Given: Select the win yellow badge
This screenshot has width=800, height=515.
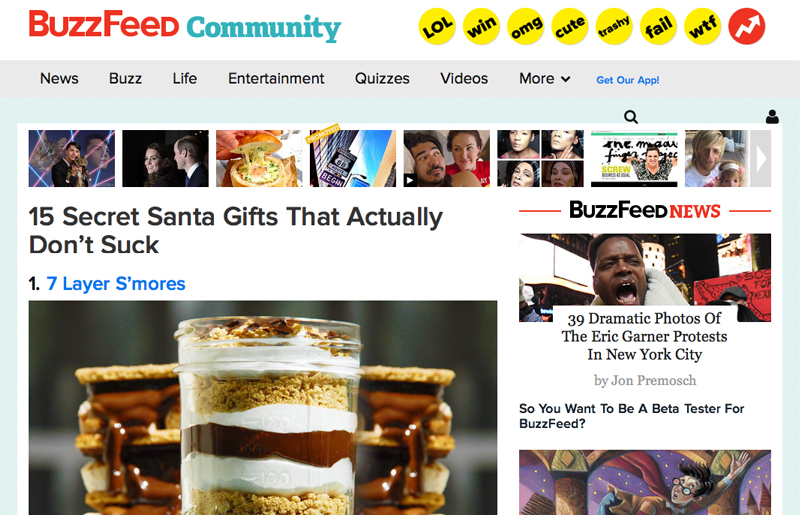Looking at the screenshot, I should 481,27.
